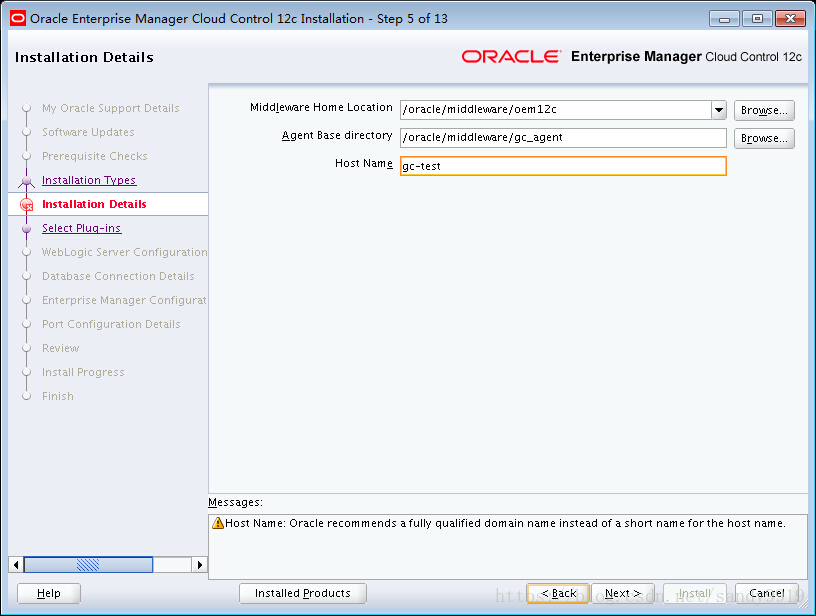Click the sidebar horizontal scrollbar thumb
This screenshot has width=816, height=616.
click(x=88, y=564)
